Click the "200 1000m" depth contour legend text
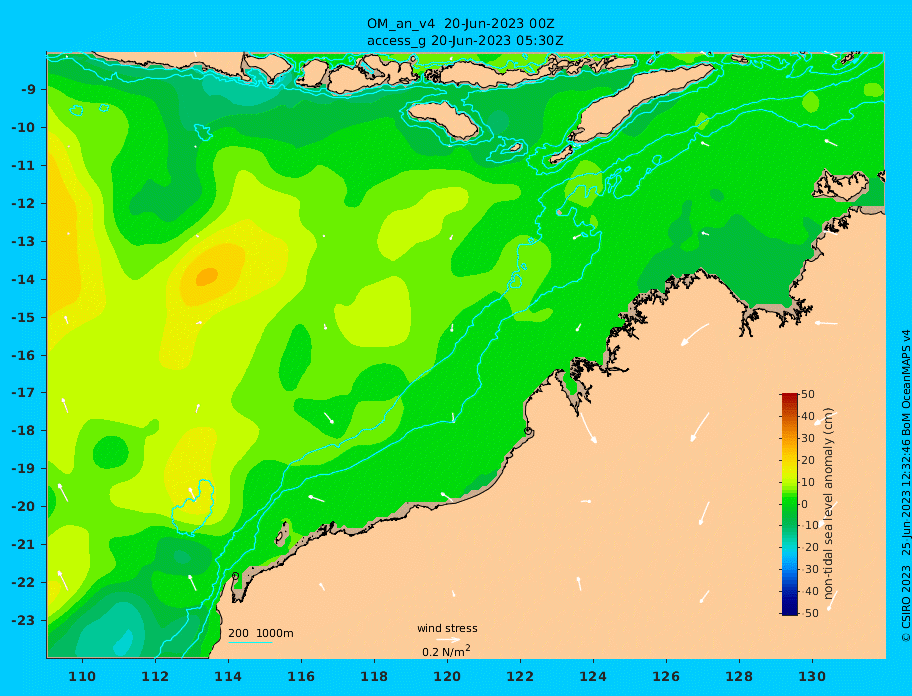This screenshot has width=912, height=696. click(261, 633)
